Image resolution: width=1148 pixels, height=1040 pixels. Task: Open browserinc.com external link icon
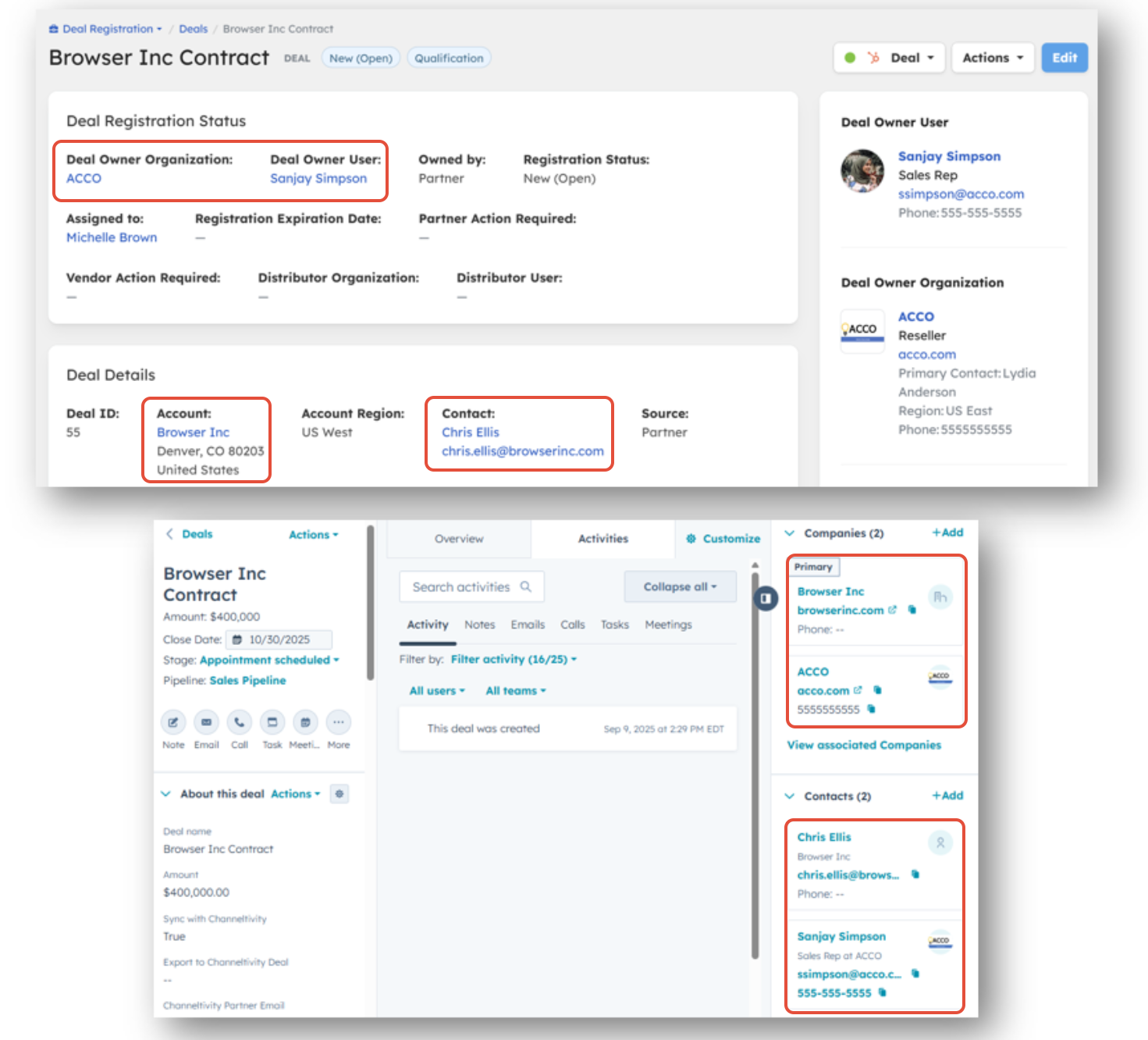893,610
